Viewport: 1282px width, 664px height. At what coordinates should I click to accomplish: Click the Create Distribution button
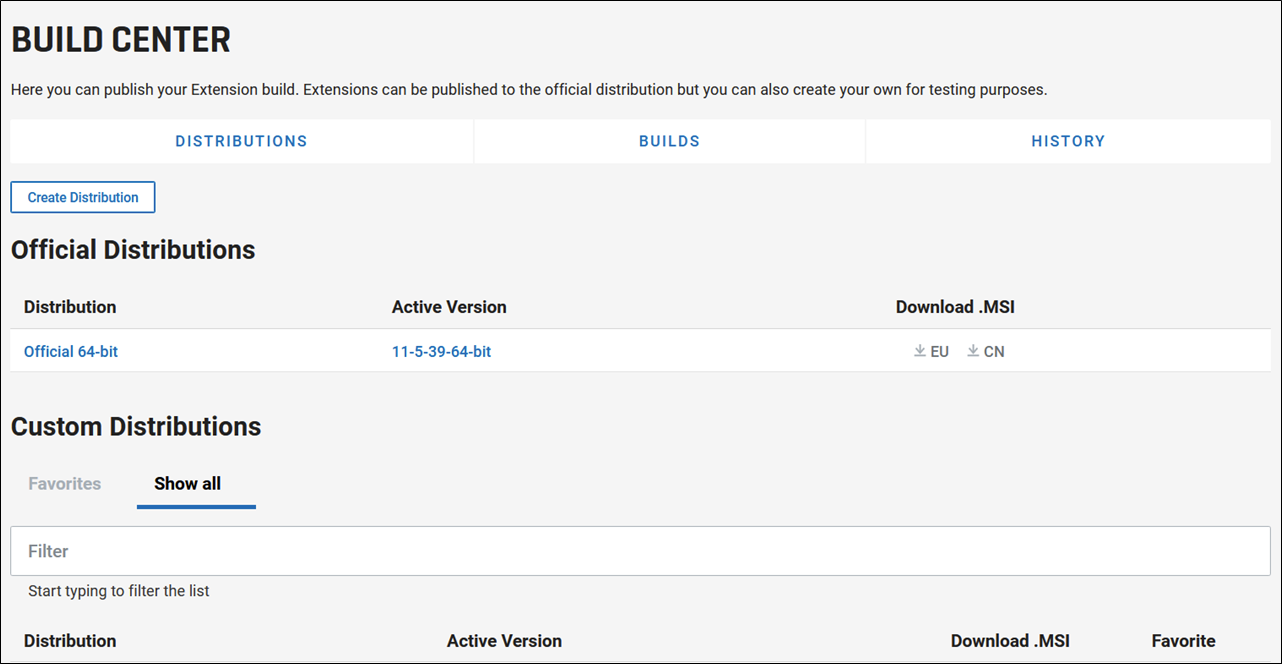[x=83, y=197]
